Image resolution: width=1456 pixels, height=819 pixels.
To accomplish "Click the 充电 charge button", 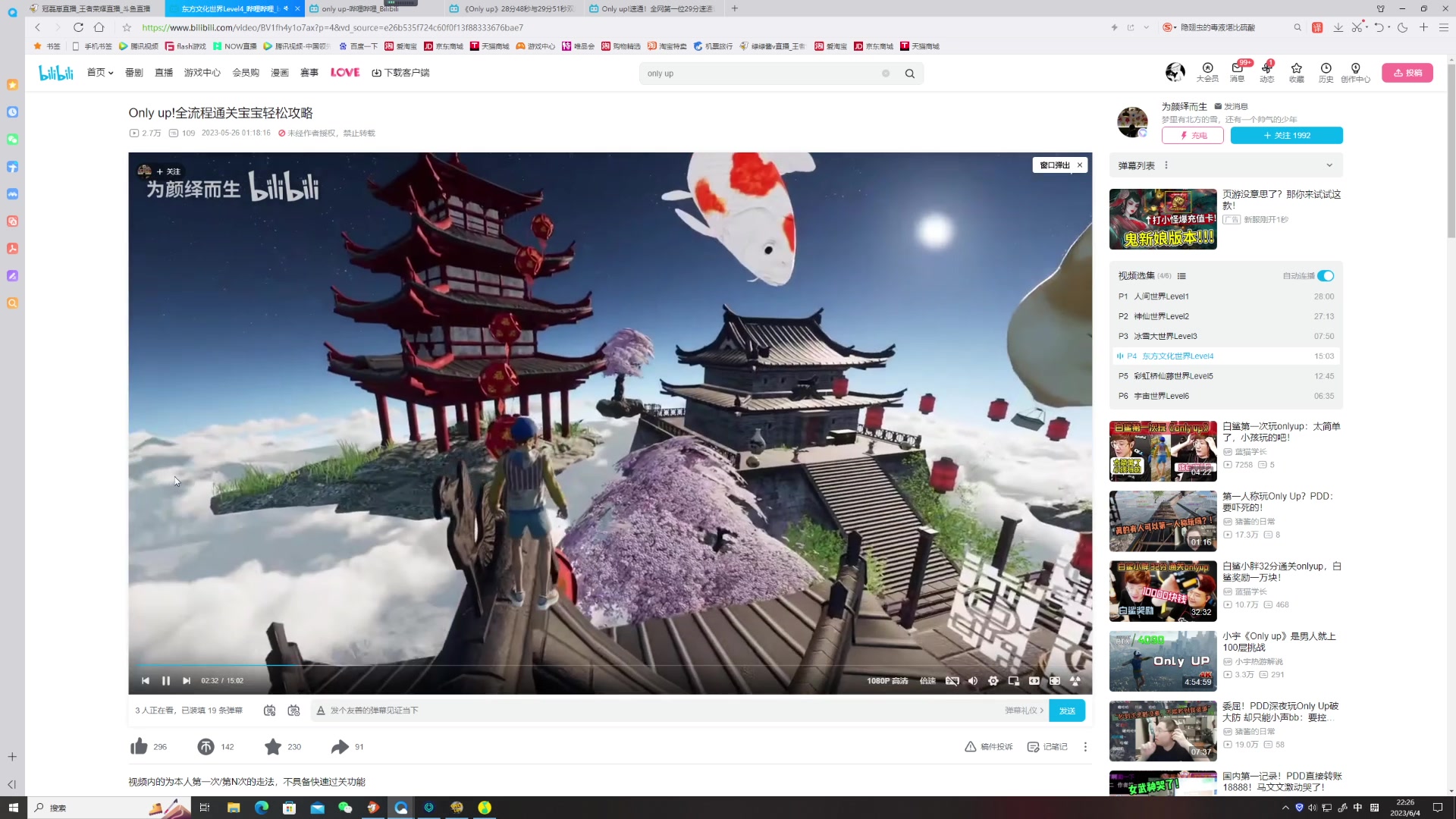I will point(1193,136).
